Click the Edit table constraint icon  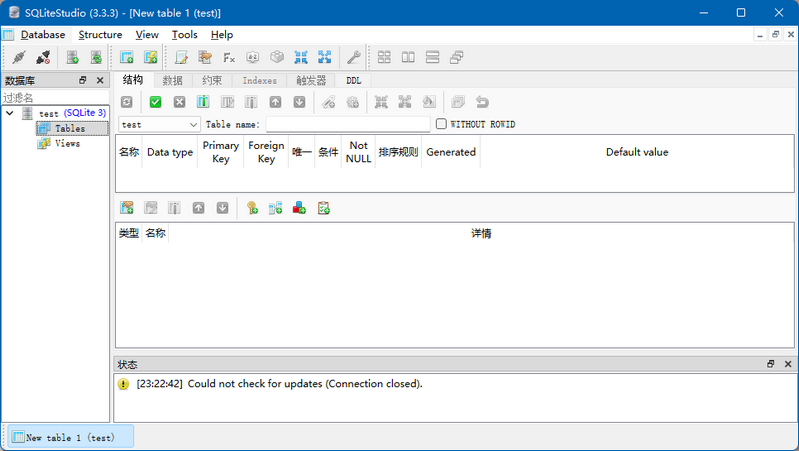(x=150, y=208)
